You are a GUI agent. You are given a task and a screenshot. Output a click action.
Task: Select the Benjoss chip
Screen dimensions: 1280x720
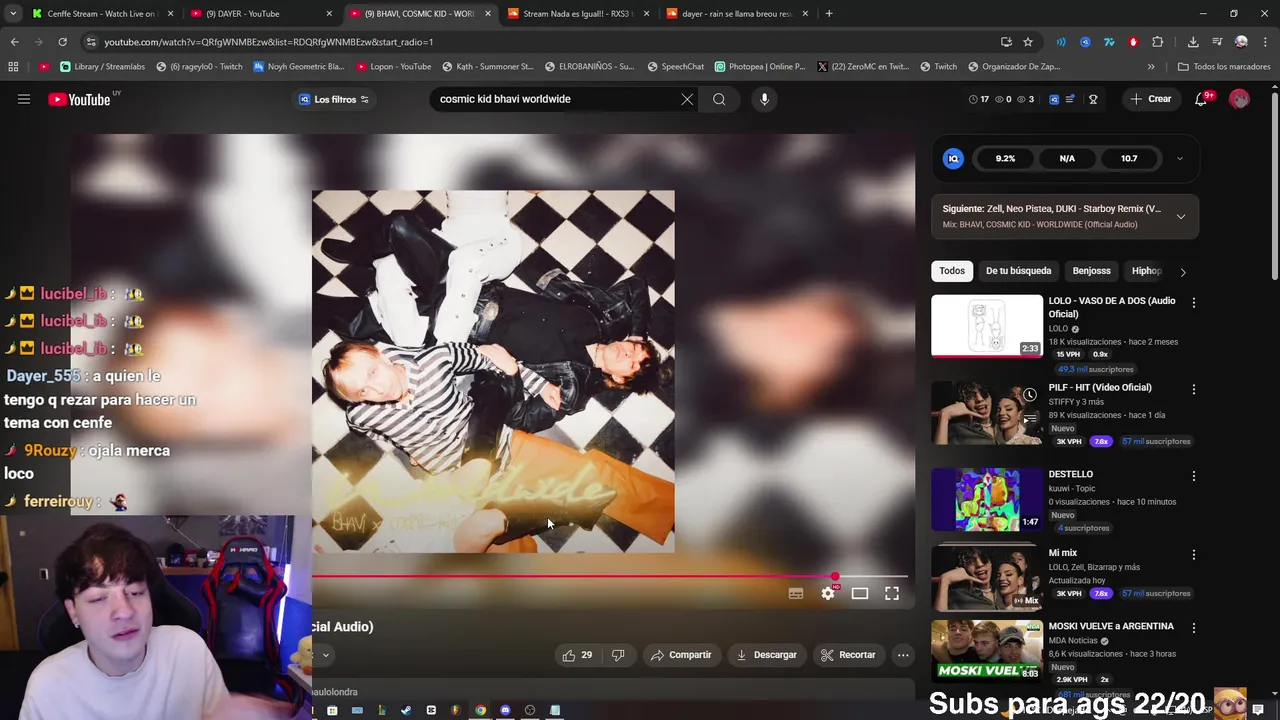1091,271
